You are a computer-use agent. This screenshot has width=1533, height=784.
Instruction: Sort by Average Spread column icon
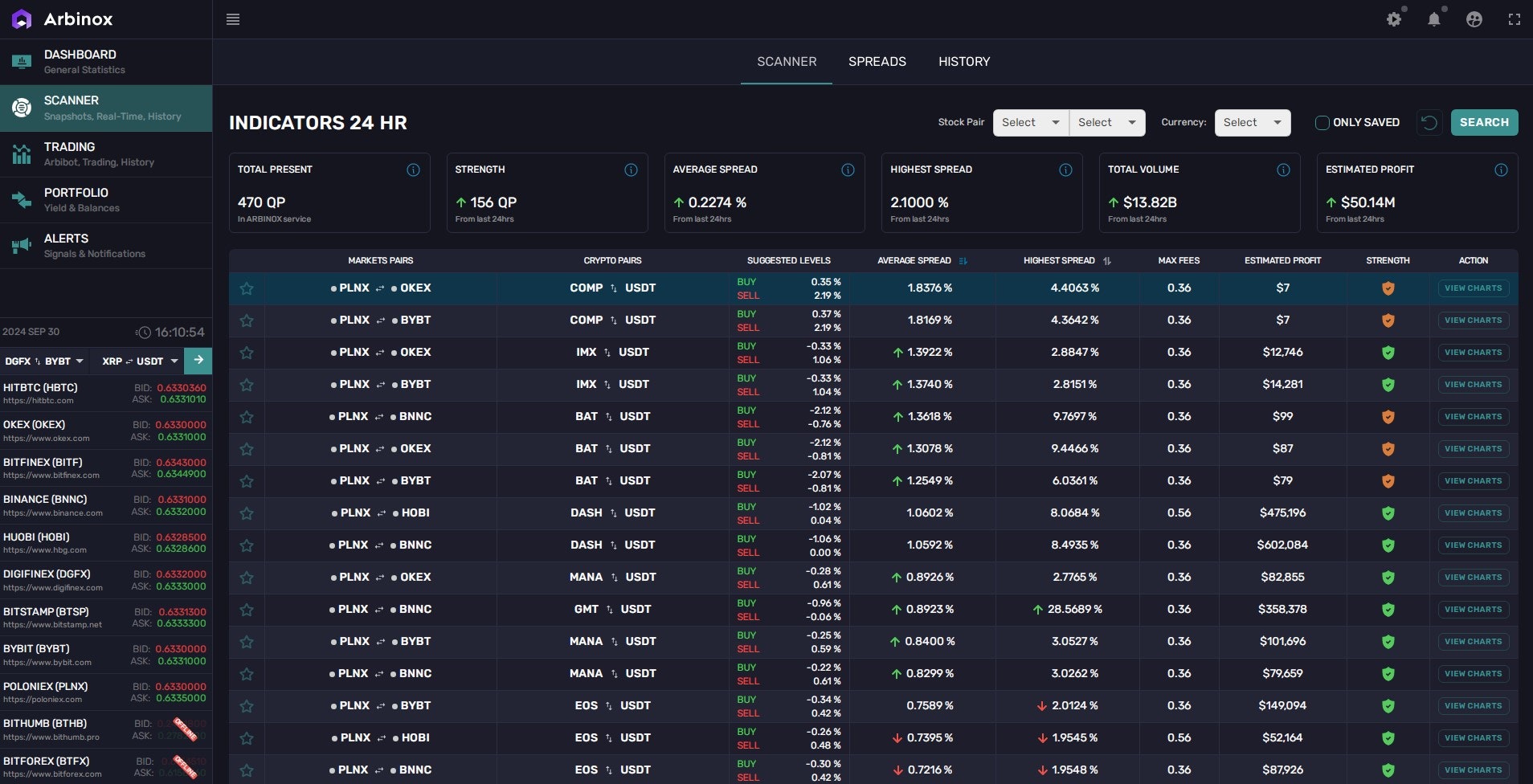(963, 260)
